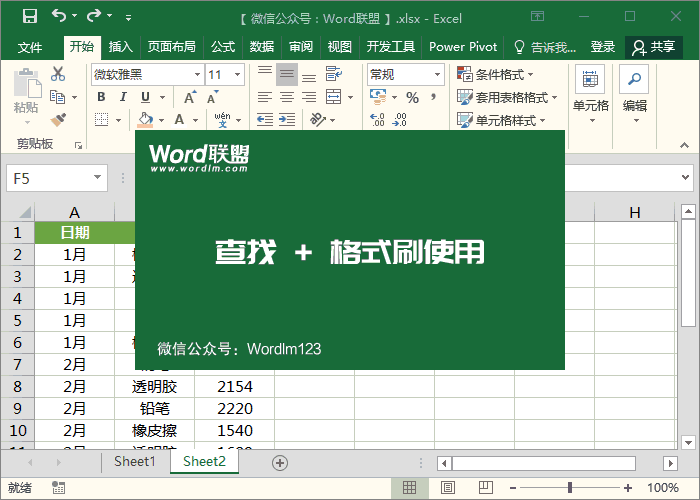Open the 单元格 cells group icon

[590, 79]
